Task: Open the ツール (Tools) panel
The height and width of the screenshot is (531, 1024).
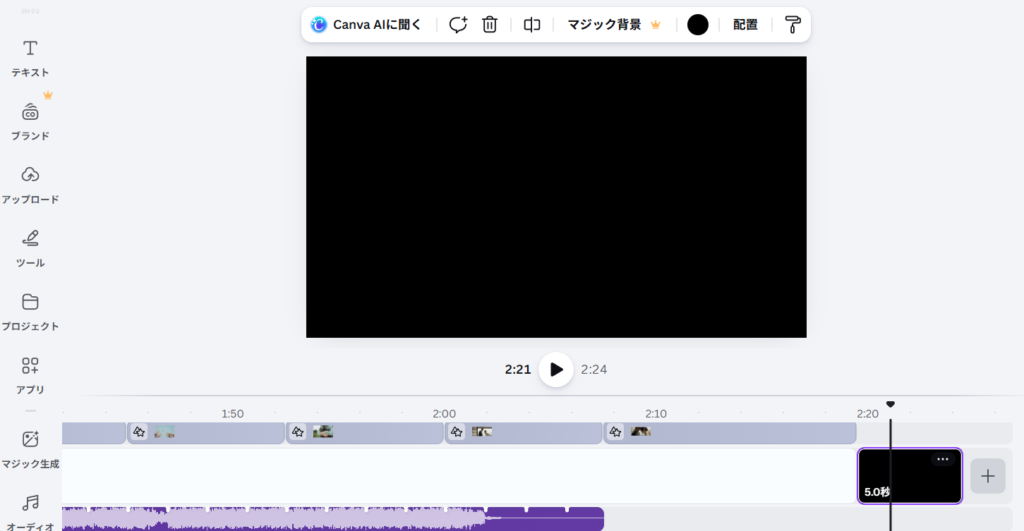Action: click(x=30, y=248)
